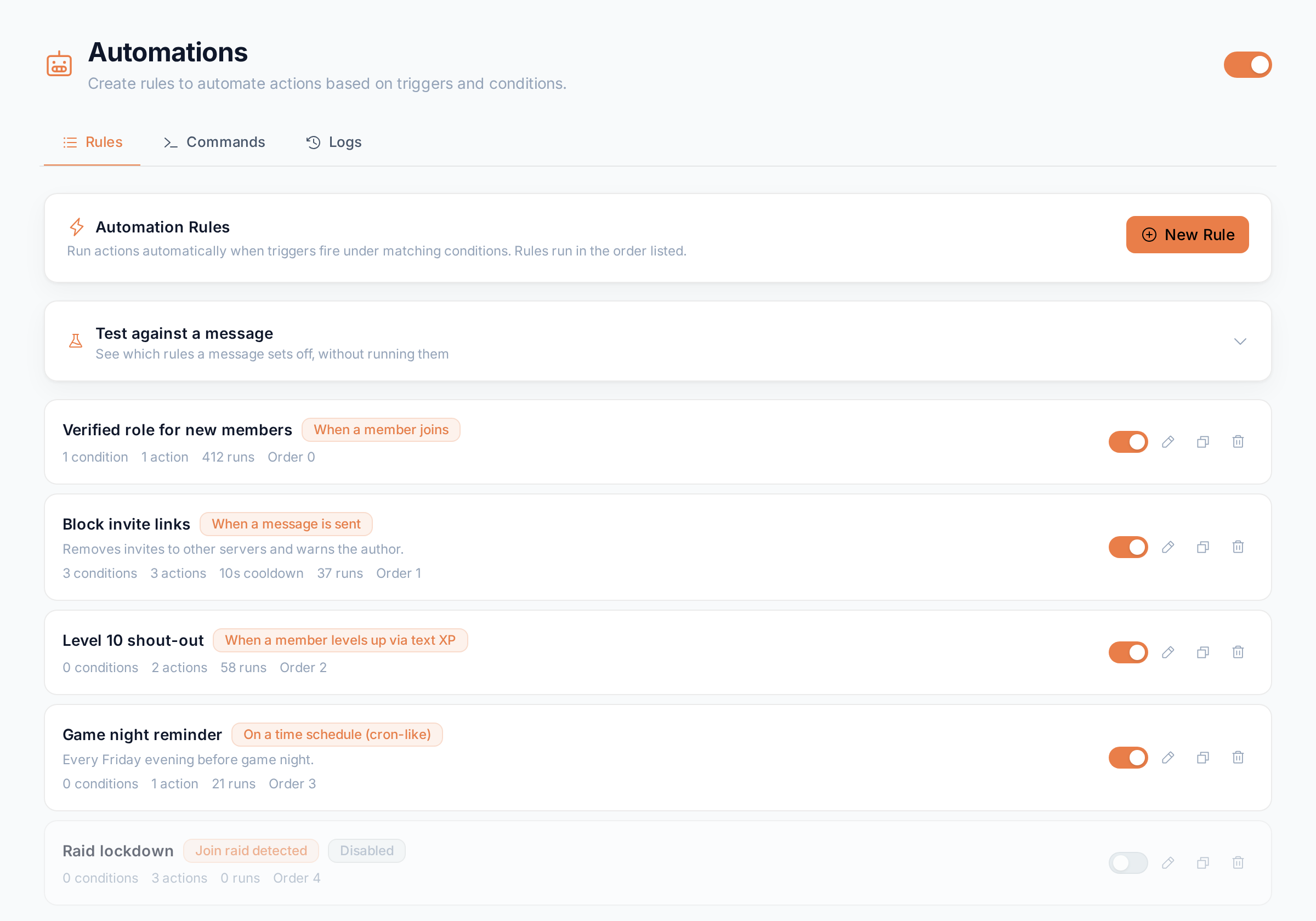Screen dimensions: 1316x921
Task: Click the 'Level 10 shout-out' rule title
Action: coord(133,640)
